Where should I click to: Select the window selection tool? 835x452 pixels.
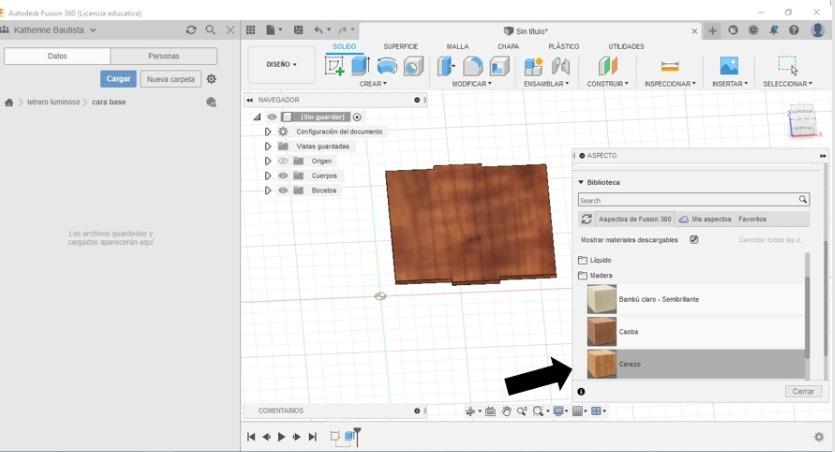[x=788, y=65]
